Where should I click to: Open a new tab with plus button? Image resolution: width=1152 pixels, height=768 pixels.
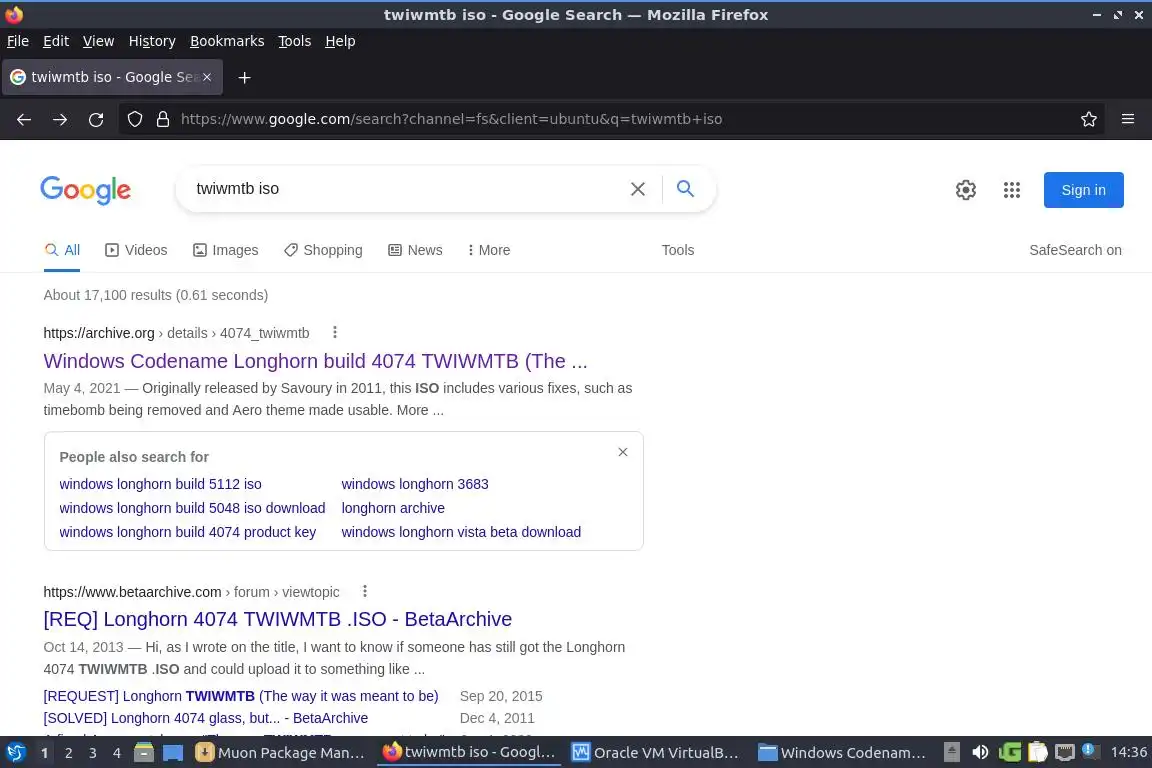tap(245, 77)
